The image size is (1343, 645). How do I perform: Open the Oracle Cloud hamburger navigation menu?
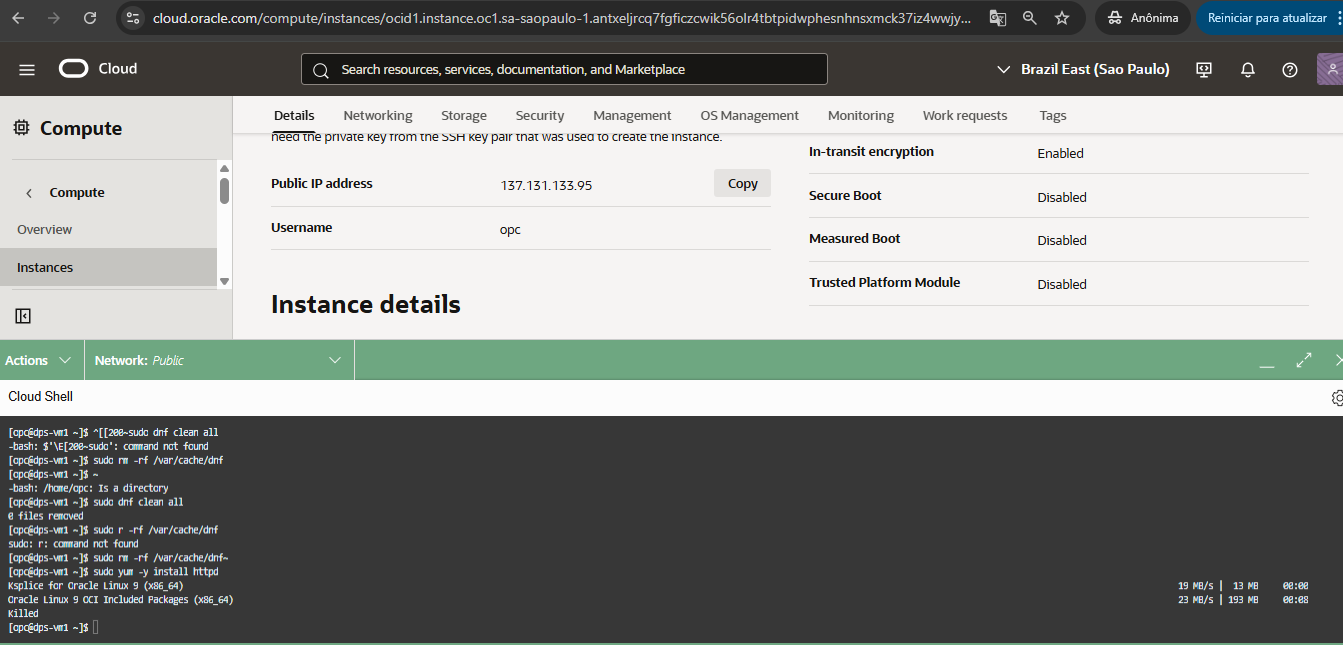(x=27, y=69)
